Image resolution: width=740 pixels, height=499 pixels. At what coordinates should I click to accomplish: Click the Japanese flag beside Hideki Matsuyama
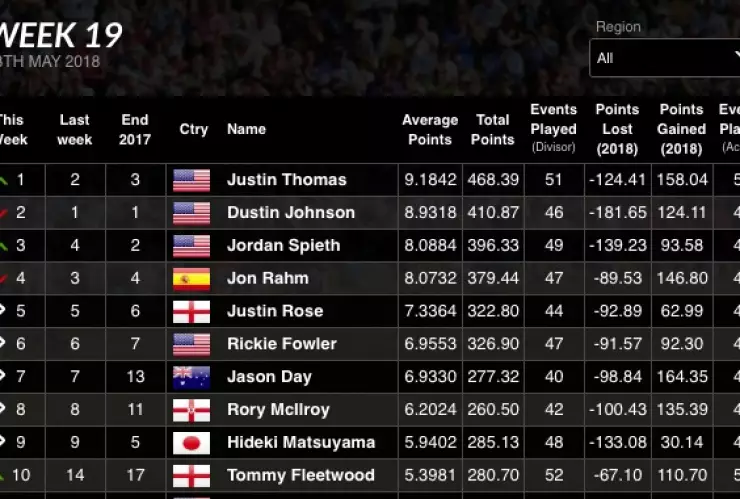pos(191,443)
